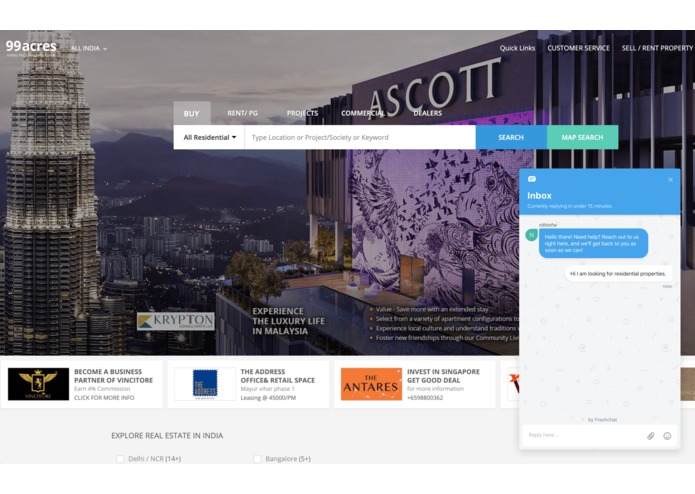
Task: Check the Delhi / NCR checkbox
Action: (x=120, y=459)
